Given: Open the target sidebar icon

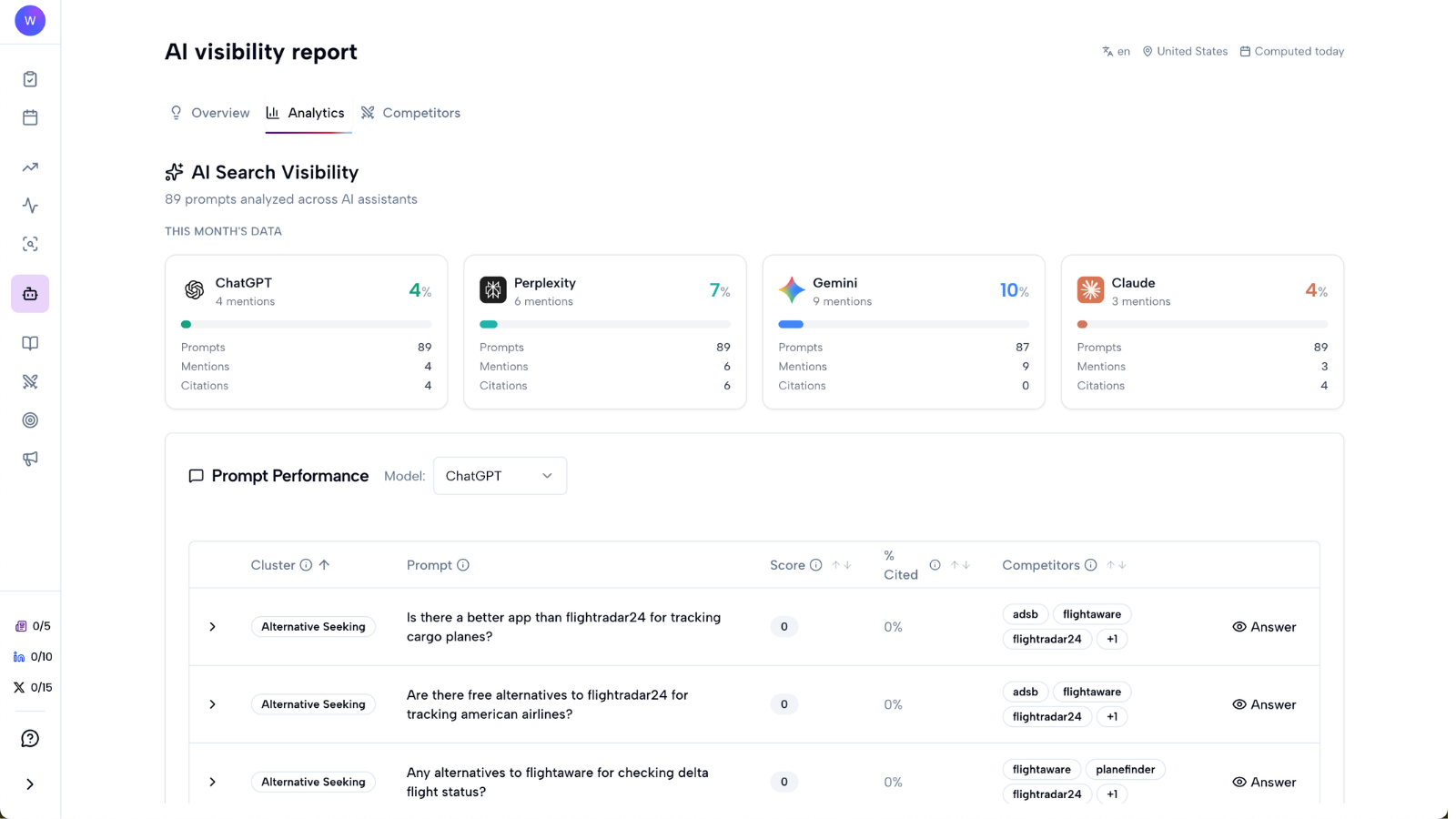Looking at the screenshot, I should pyautogui.click(x=30, y=420).
